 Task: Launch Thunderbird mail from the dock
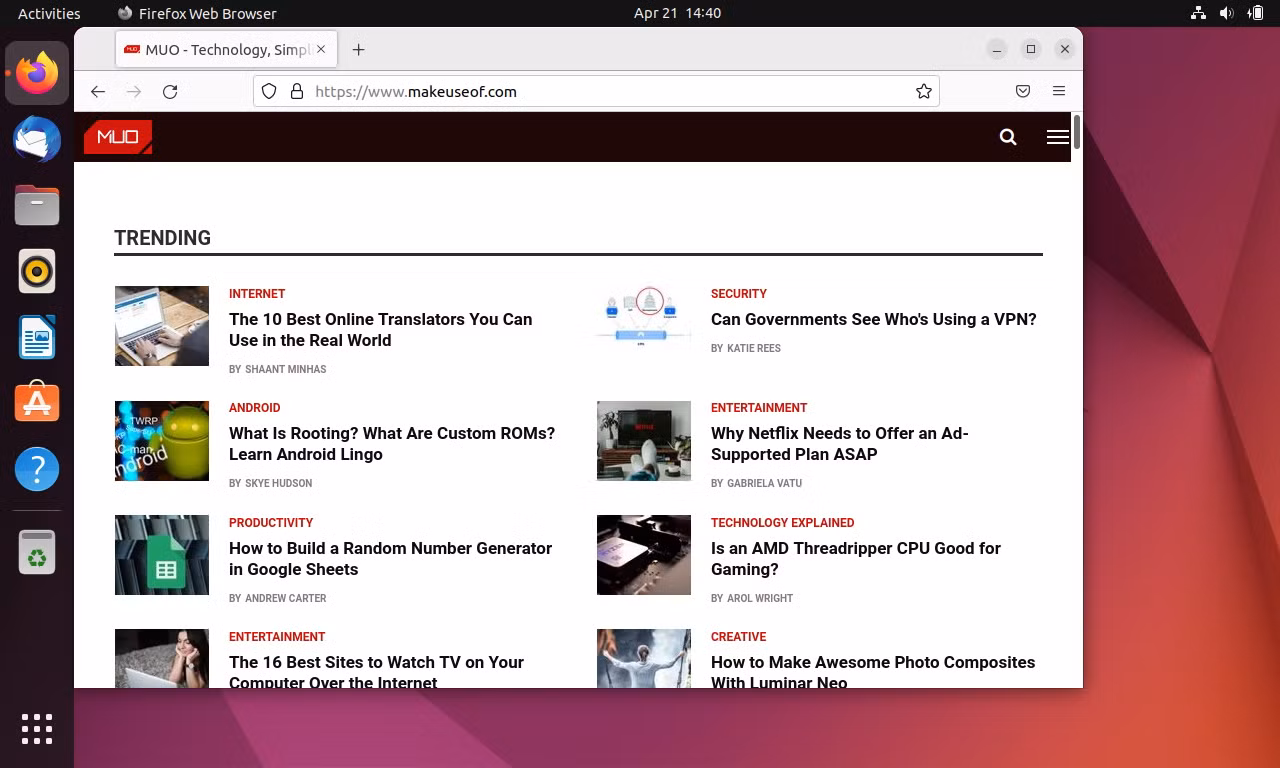[37, 139]
